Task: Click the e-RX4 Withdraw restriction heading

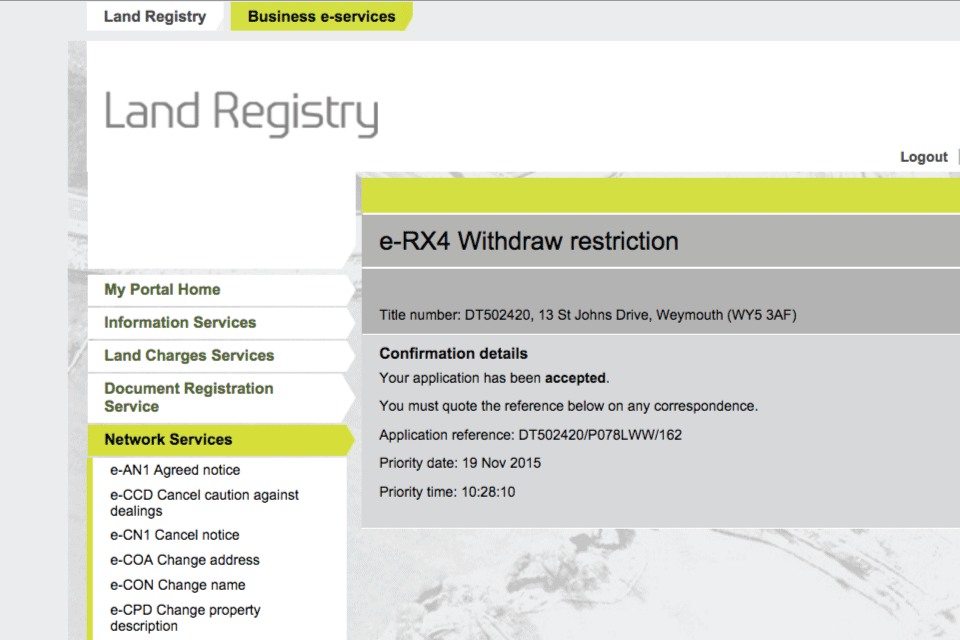Action: [x=529, y=241]
